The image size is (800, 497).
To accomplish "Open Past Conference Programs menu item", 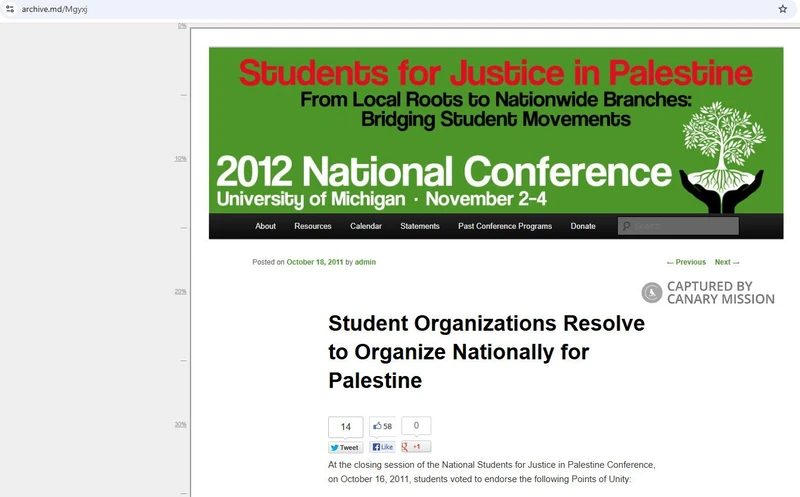I will [x=505, y=226].
